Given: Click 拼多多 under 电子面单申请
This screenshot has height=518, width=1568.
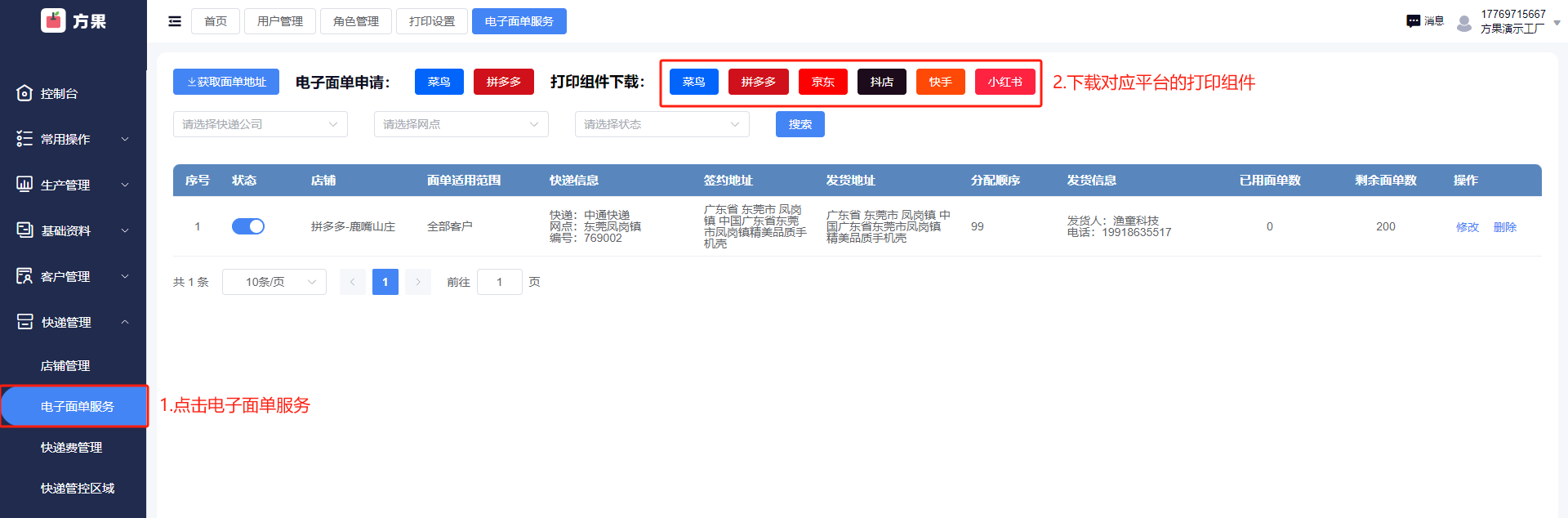Looking at the screenshot, I should [504, 82].
